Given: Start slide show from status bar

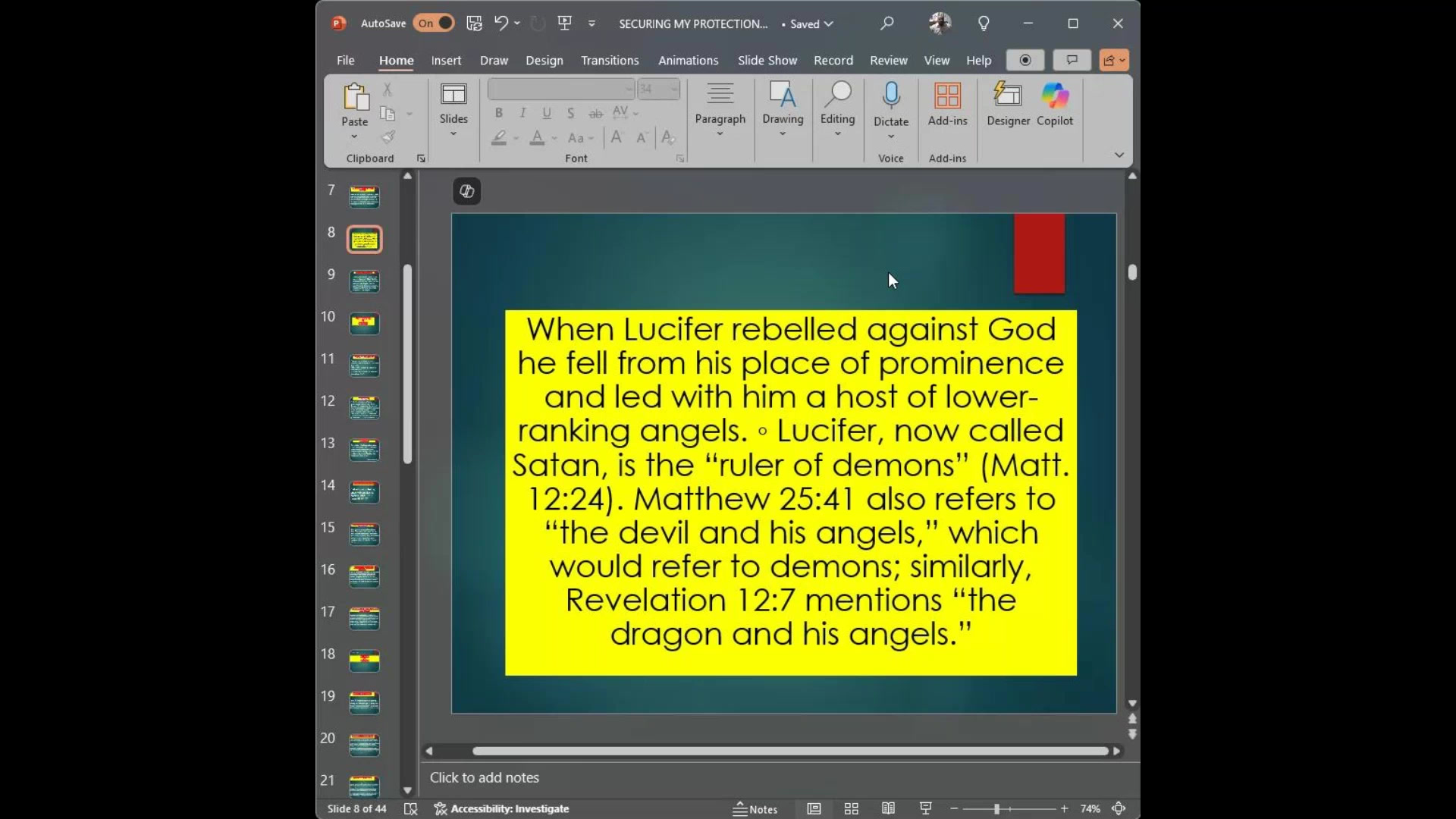Looking at the screenshot, I should point(925,809).
